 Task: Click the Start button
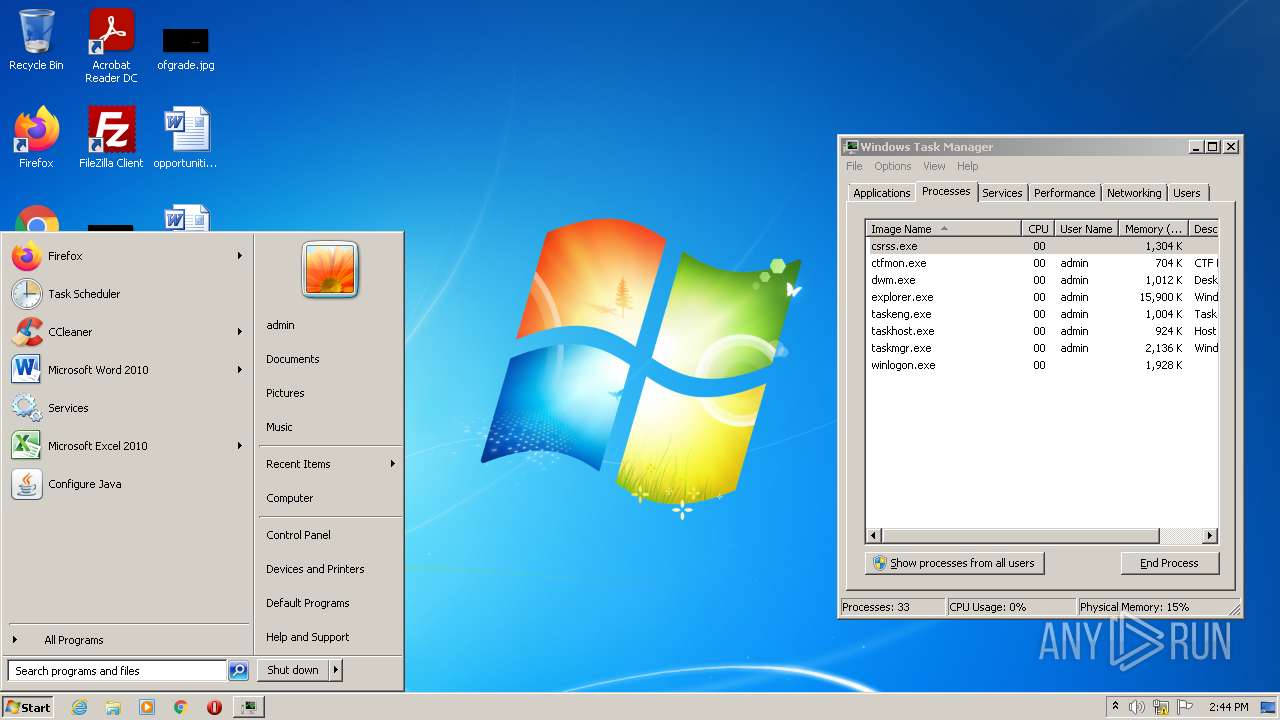[x=28, y=707]
